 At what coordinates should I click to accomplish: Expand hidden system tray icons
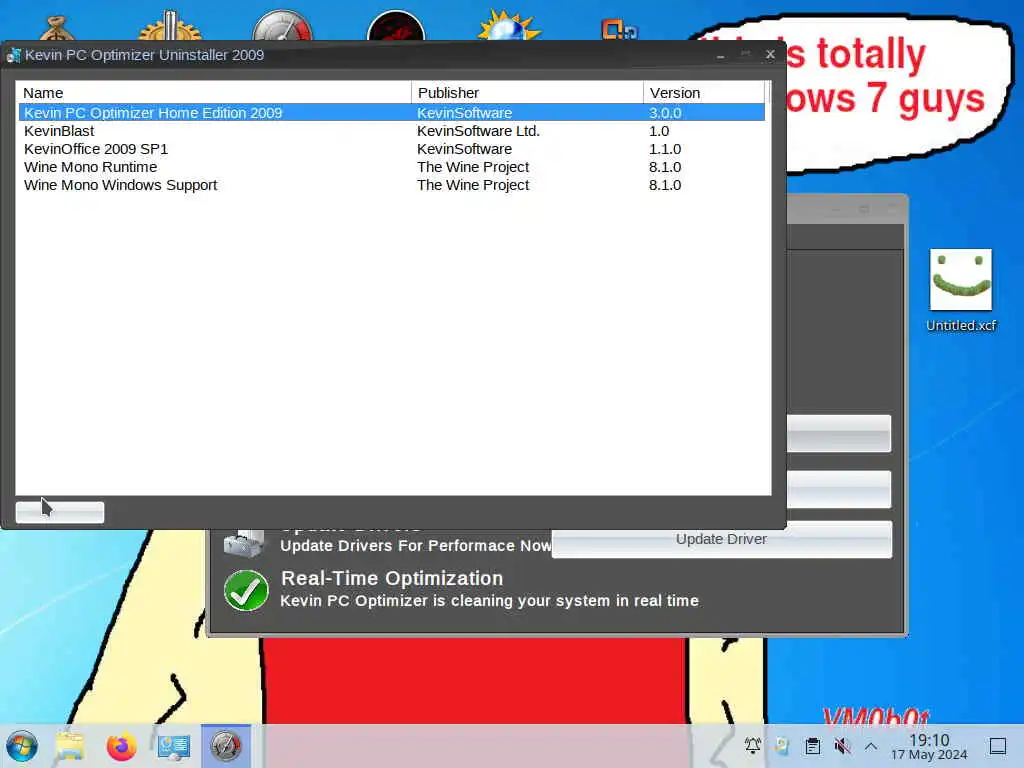click(x=871, y=745)
